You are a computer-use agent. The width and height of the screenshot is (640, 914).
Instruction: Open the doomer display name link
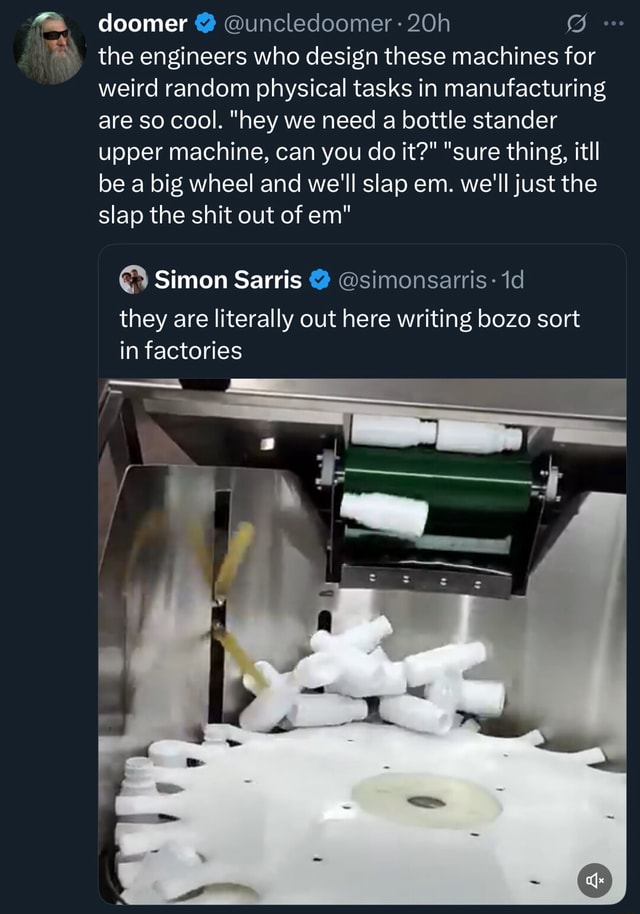[142, 23]
